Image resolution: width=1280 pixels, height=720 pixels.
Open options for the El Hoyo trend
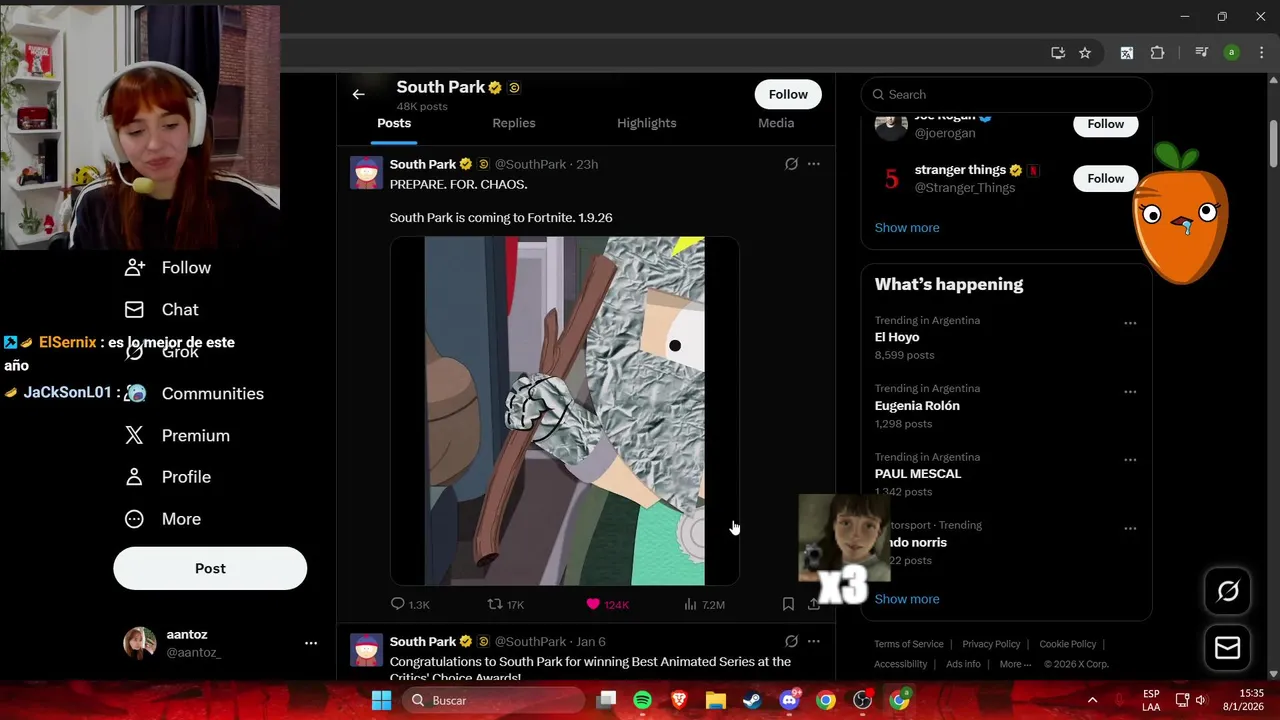tap(1130, 323)
